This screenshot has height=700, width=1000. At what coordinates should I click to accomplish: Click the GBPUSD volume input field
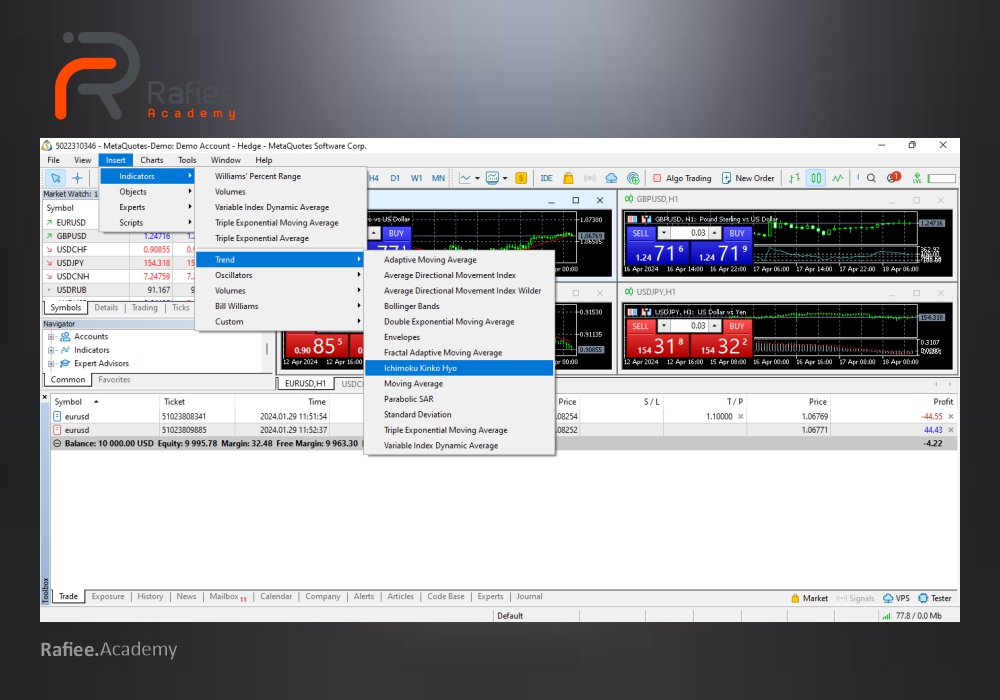[689, 233]
